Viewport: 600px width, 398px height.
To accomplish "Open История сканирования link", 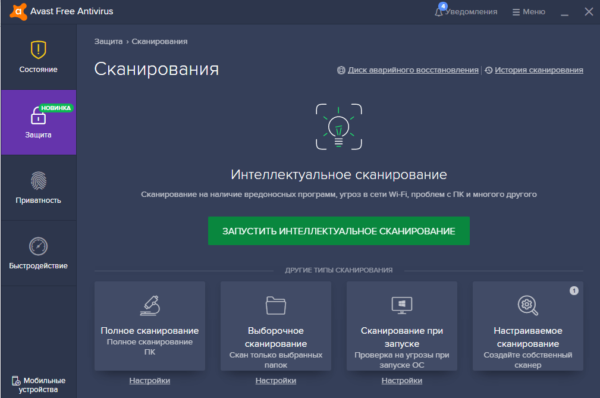I will point(539,70).
